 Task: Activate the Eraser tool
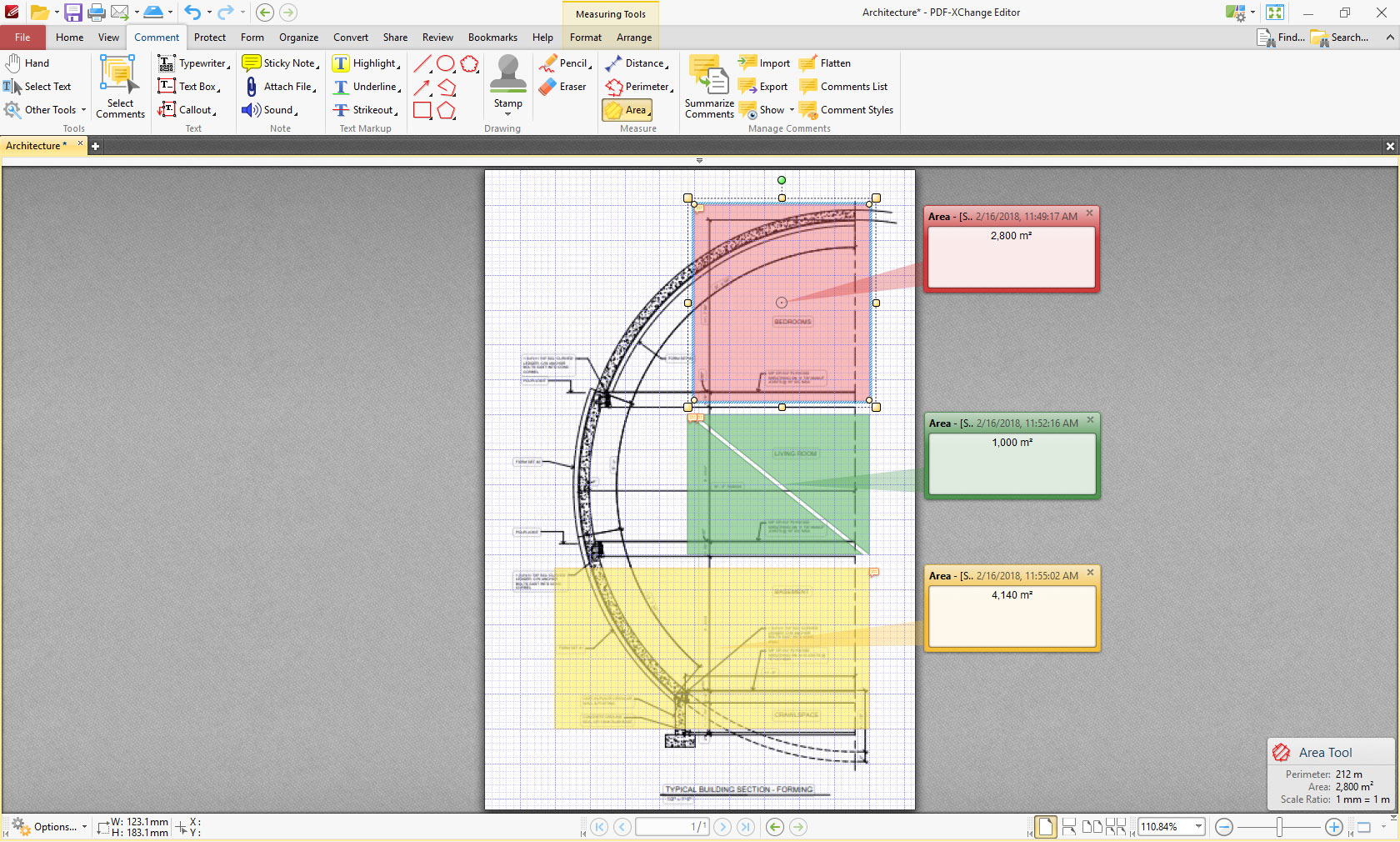[x=562, y=87]
